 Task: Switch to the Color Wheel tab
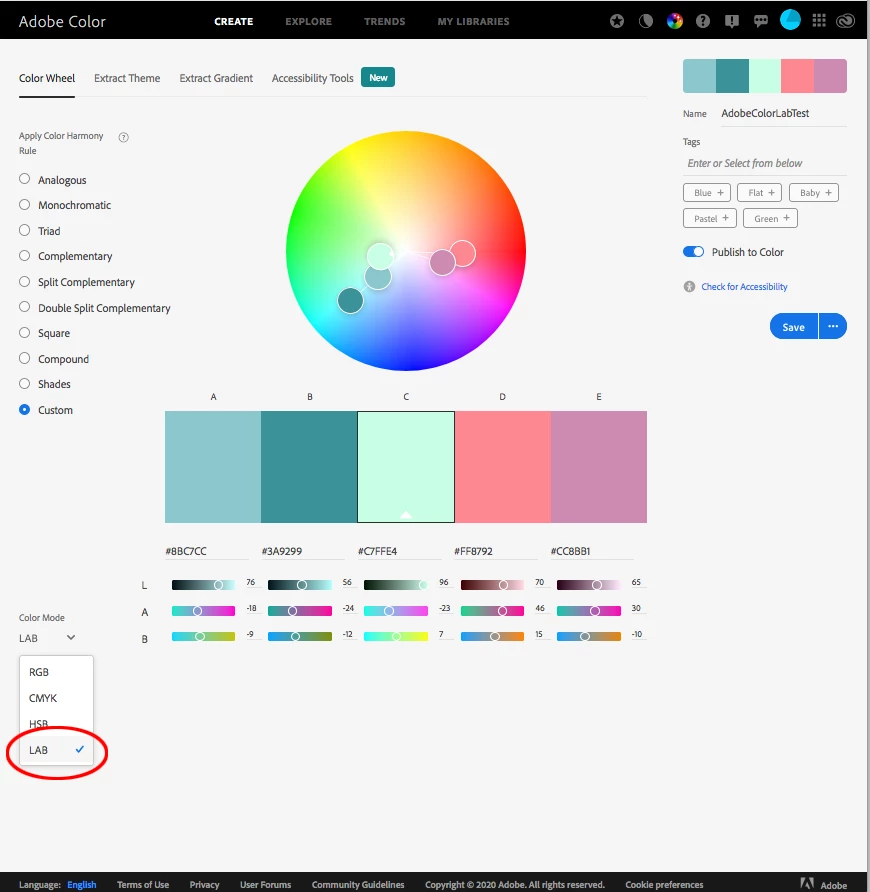pos(47,79)
